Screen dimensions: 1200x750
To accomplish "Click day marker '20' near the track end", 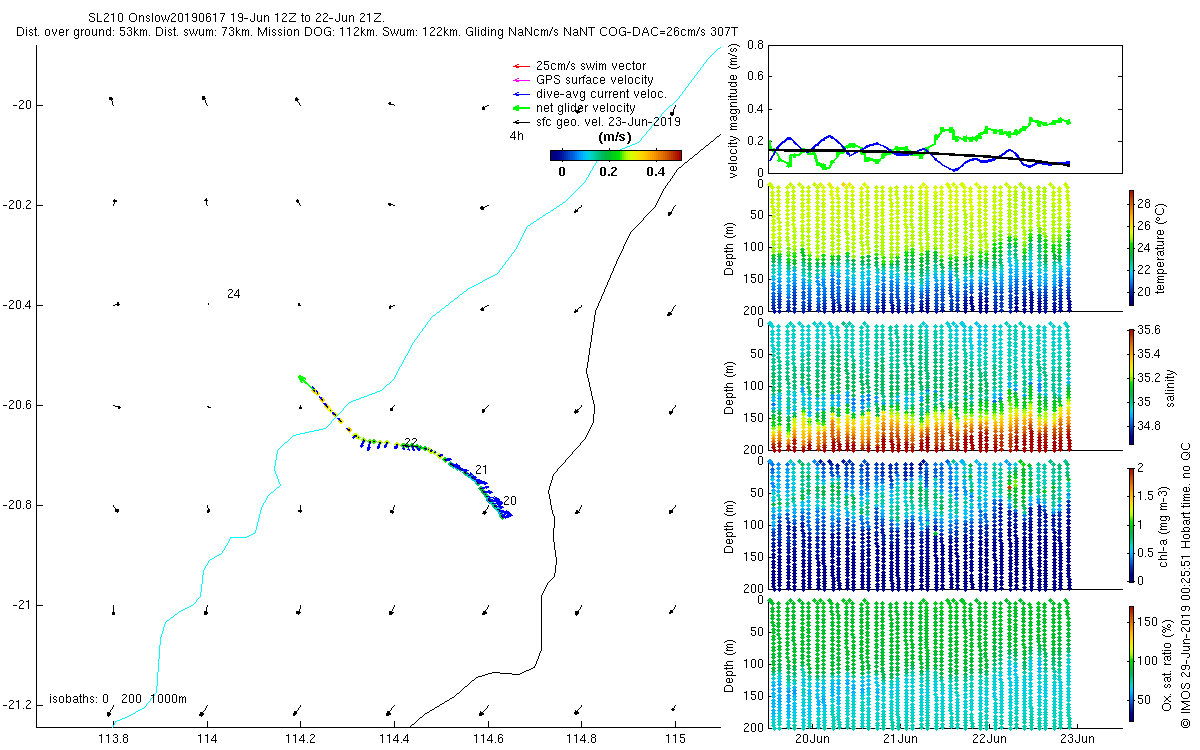I will pyautogui.click(x=510, y=501).
